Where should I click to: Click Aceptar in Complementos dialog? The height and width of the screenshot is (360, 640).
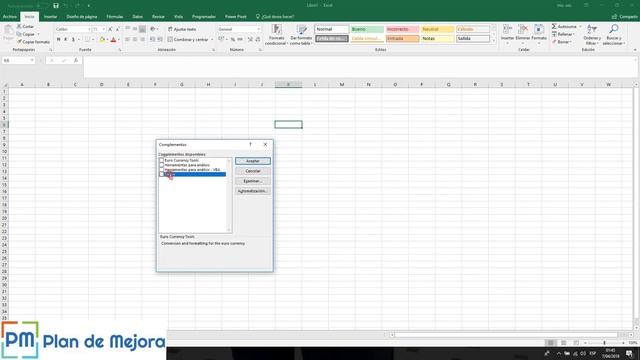pyautogui.click(x=253, y=161)
